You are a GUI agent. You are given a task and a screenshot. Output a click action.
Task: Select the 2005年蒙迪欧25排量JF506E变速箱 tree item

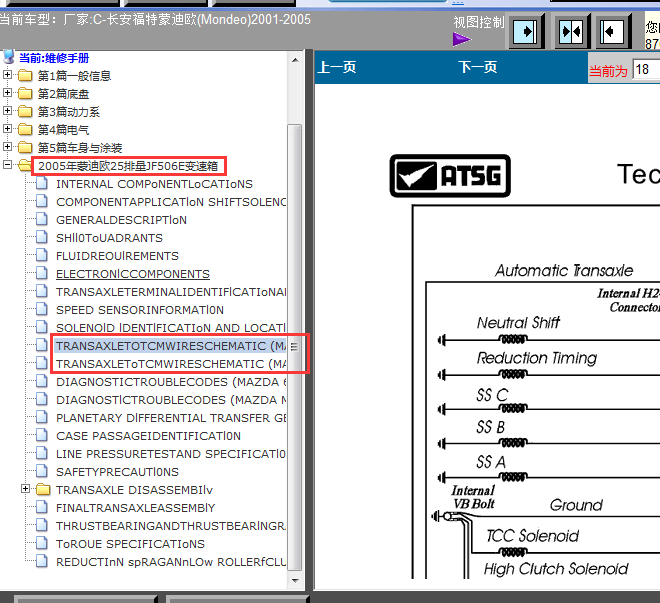(x=128, y=166)
